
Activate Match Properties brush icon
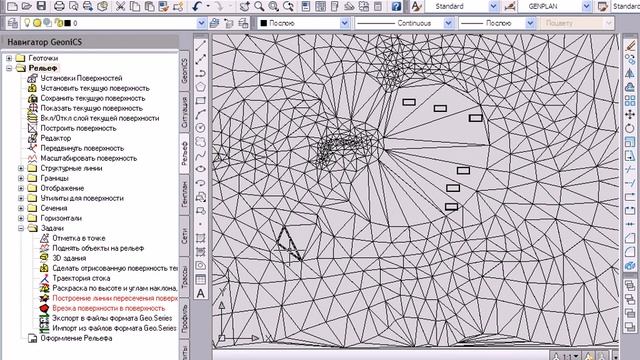(164, 6)
